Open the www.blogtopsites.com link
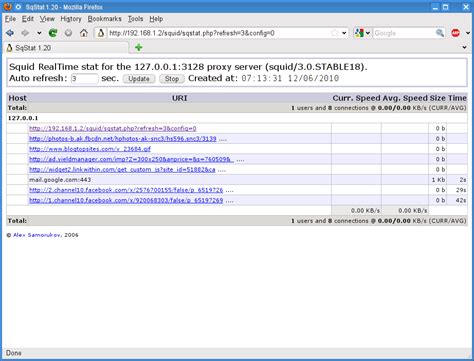The width and height of the screenshot is (474, 361). 90,149
